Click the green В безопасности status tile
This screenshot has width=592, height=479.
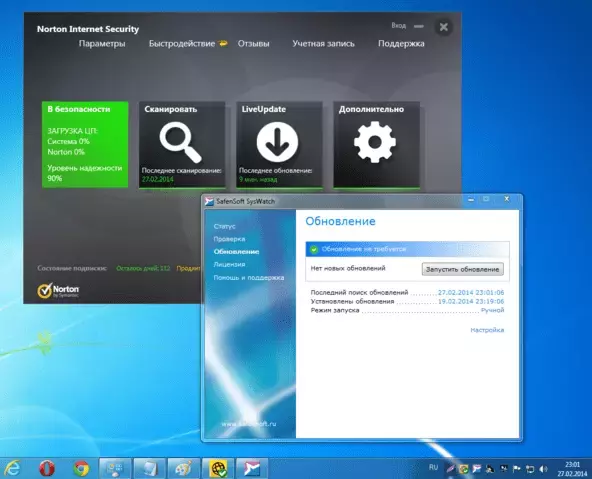click(85, 145)
